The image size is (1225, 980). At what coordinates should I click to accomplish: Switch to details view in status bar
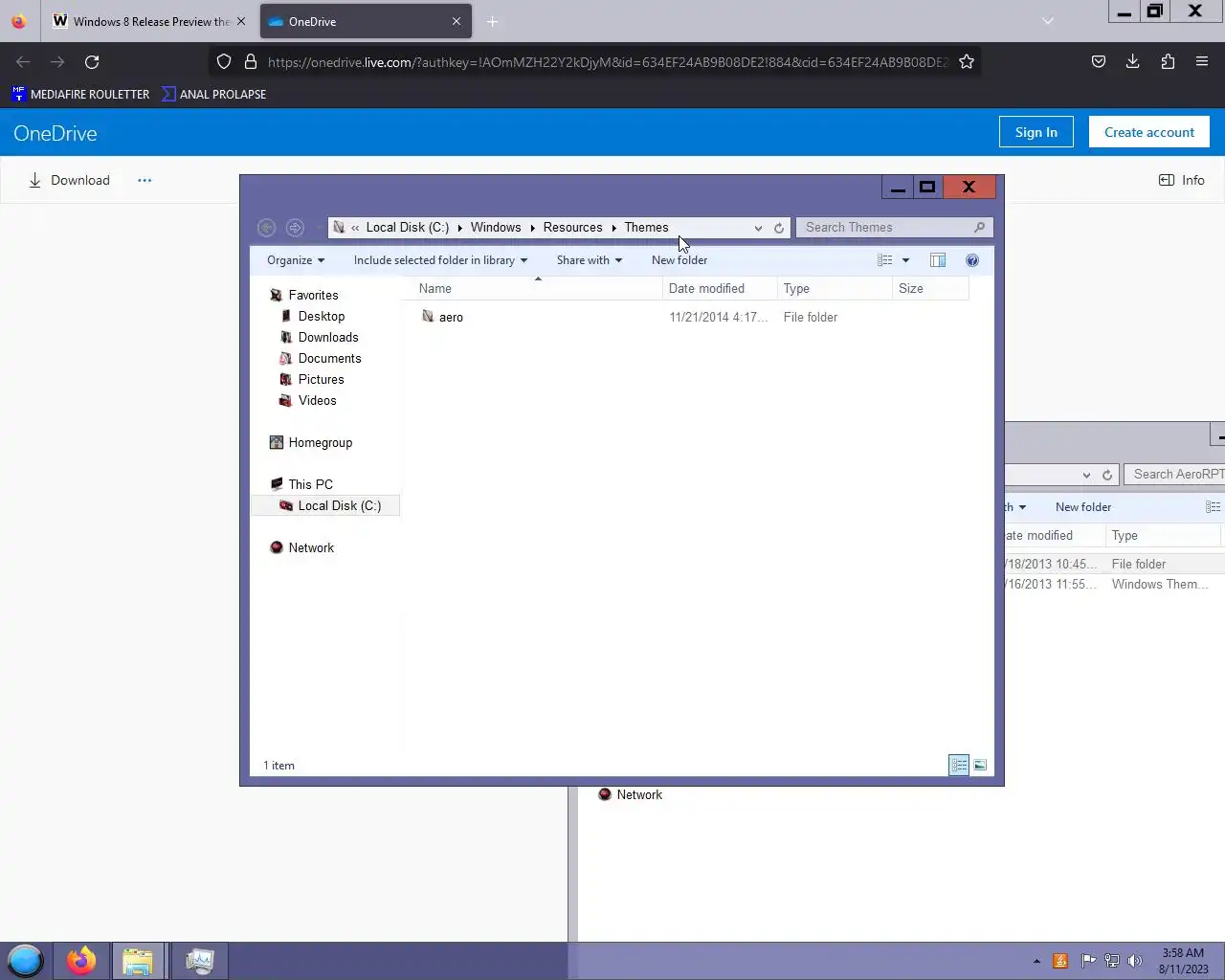click(959, 765)
